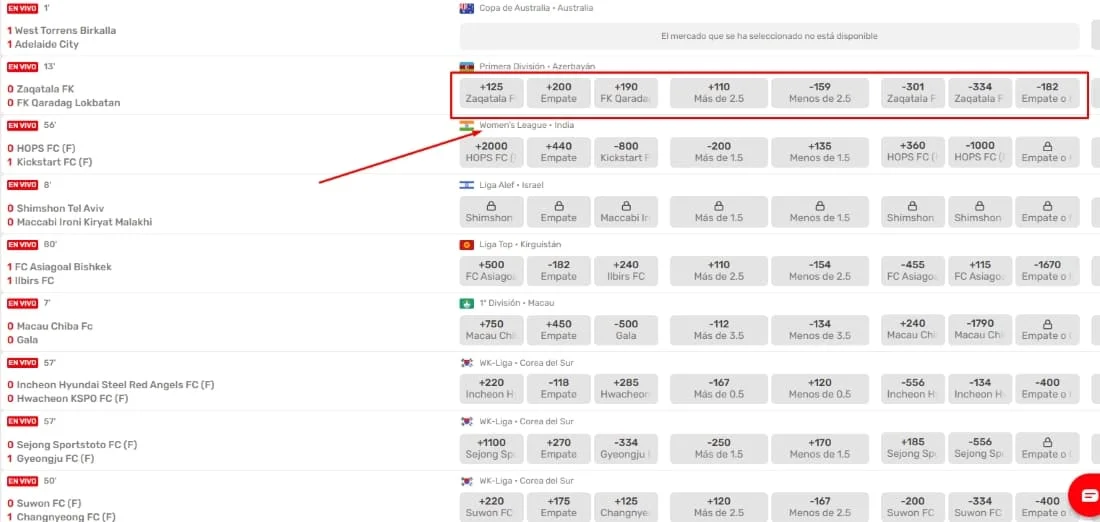Click the Israel flag beside Liga Alef
The width and height of the screenshot is (1100, 522).
click(466, 185)
